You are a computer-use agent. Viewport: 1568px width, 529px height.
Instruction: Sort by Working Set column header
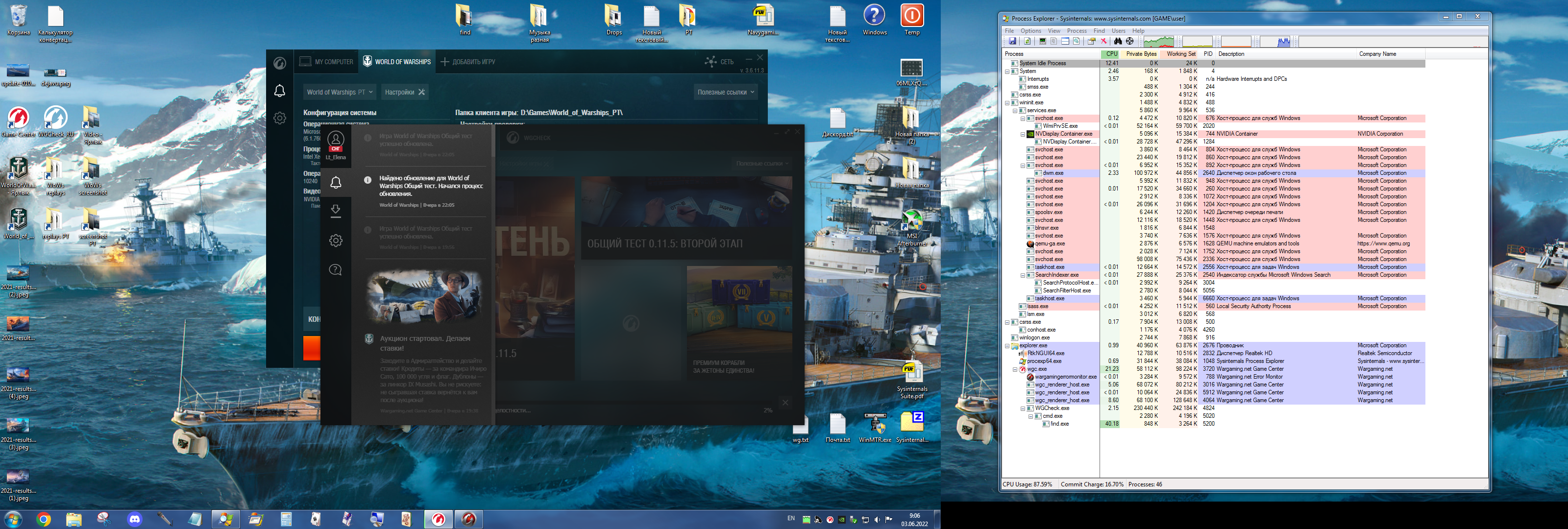[x=1179, y=54]
